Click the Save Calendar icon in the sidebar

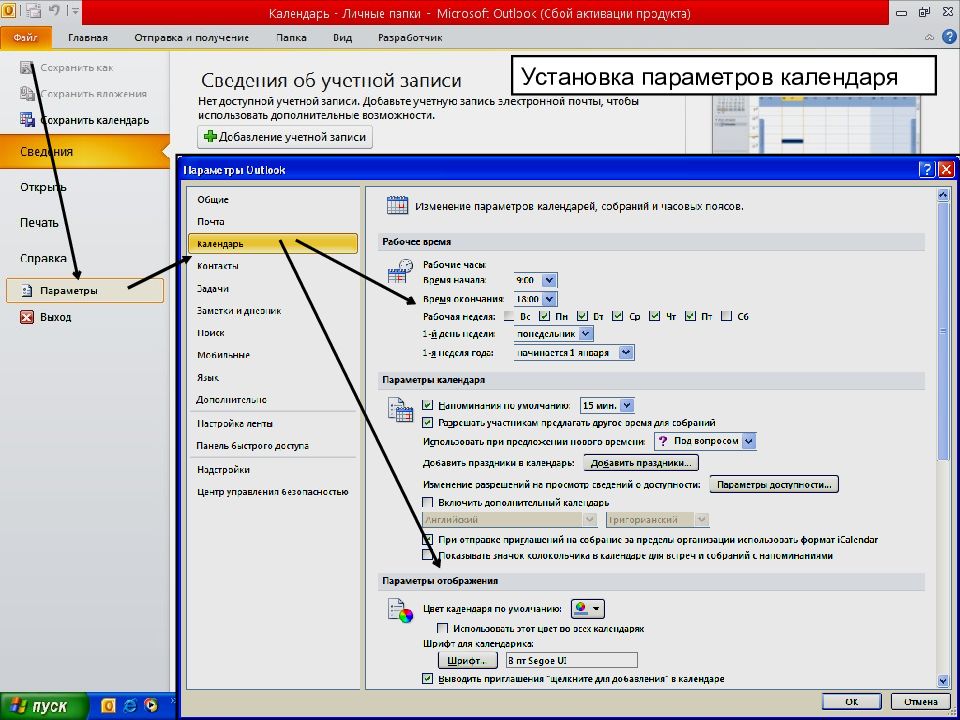pyautogui.click(x=27, y=119)
